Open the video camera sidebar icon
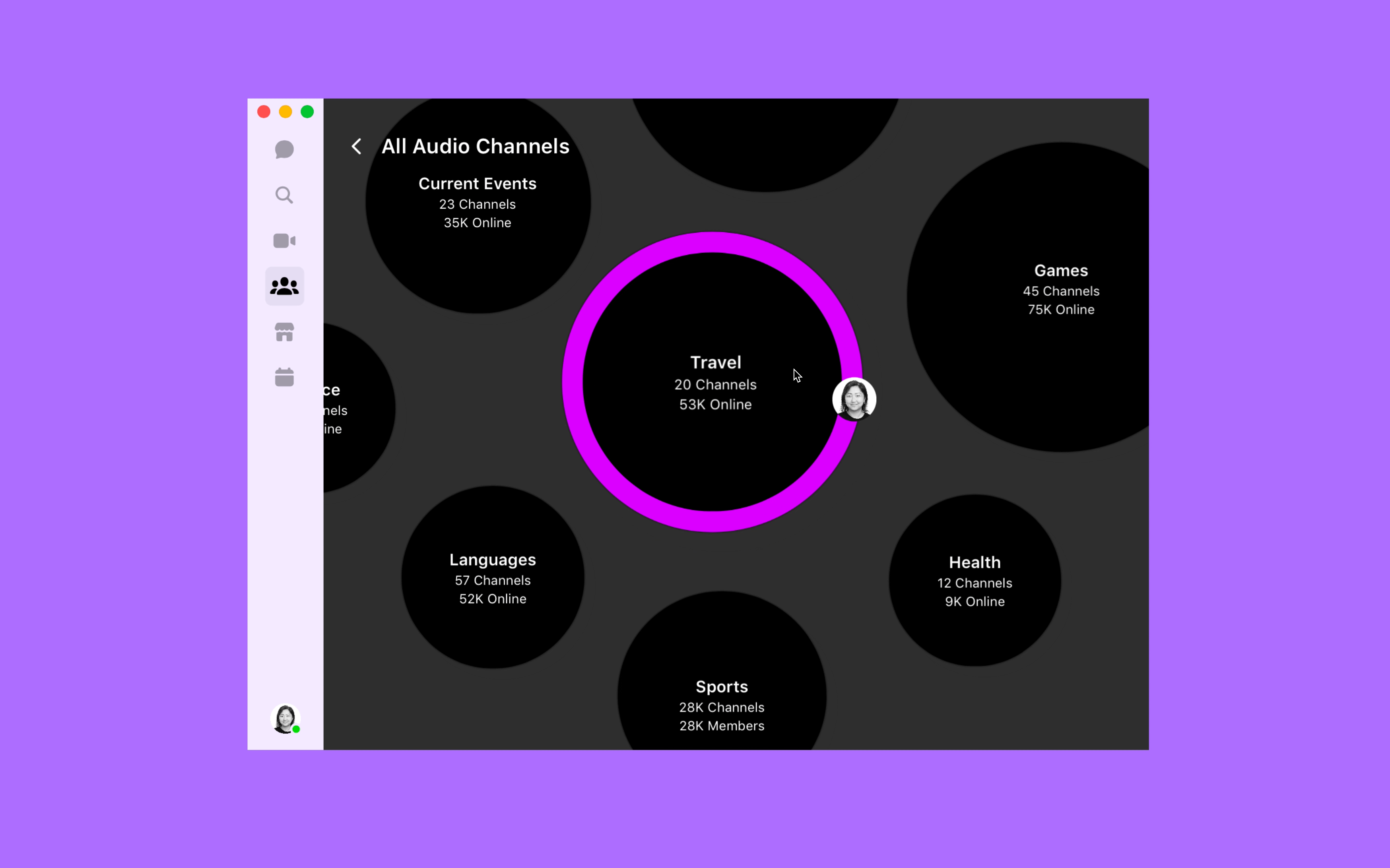The image size is (1390, 868). tap(284, 240)
